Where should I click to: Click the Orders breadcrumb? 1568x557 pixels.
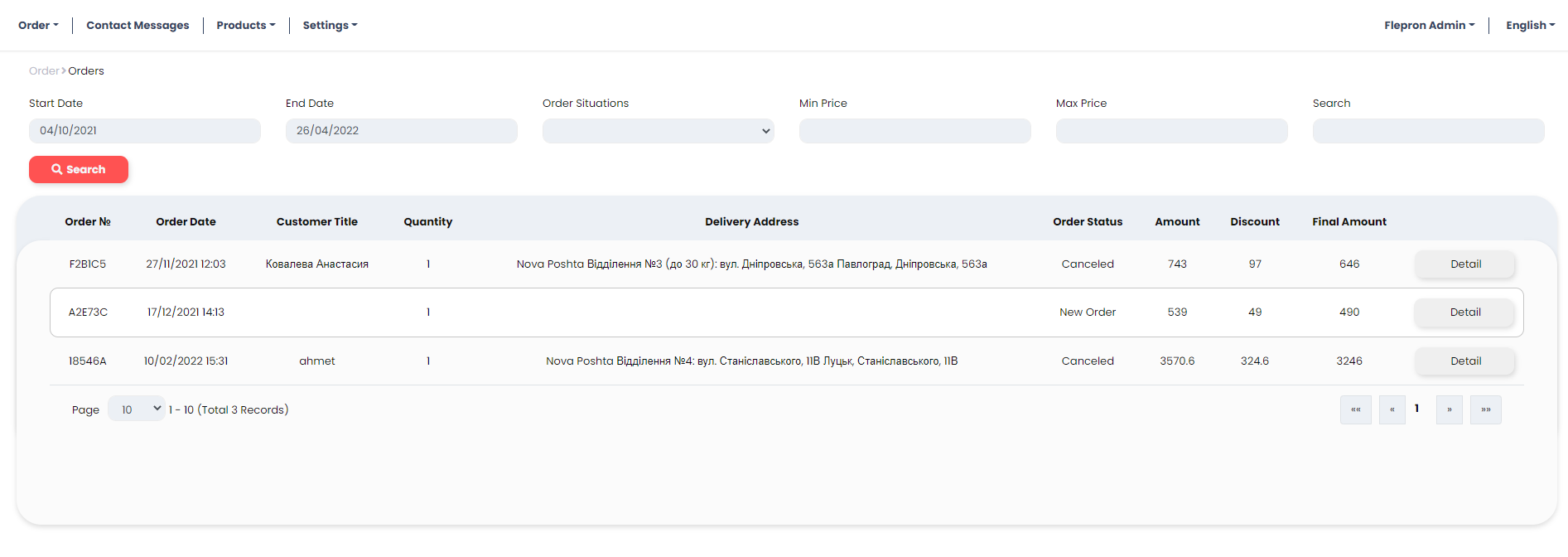[86, 70]
